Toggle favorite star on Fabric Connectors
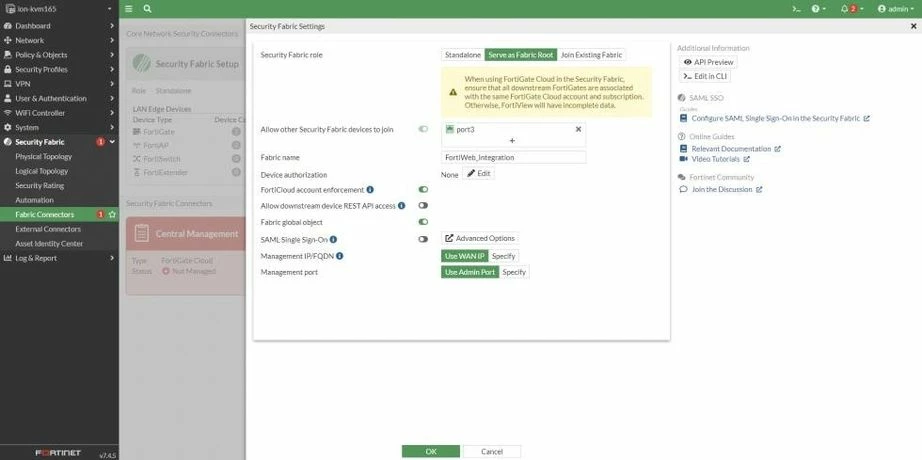 pyautogui.click(x=112, y=215)
